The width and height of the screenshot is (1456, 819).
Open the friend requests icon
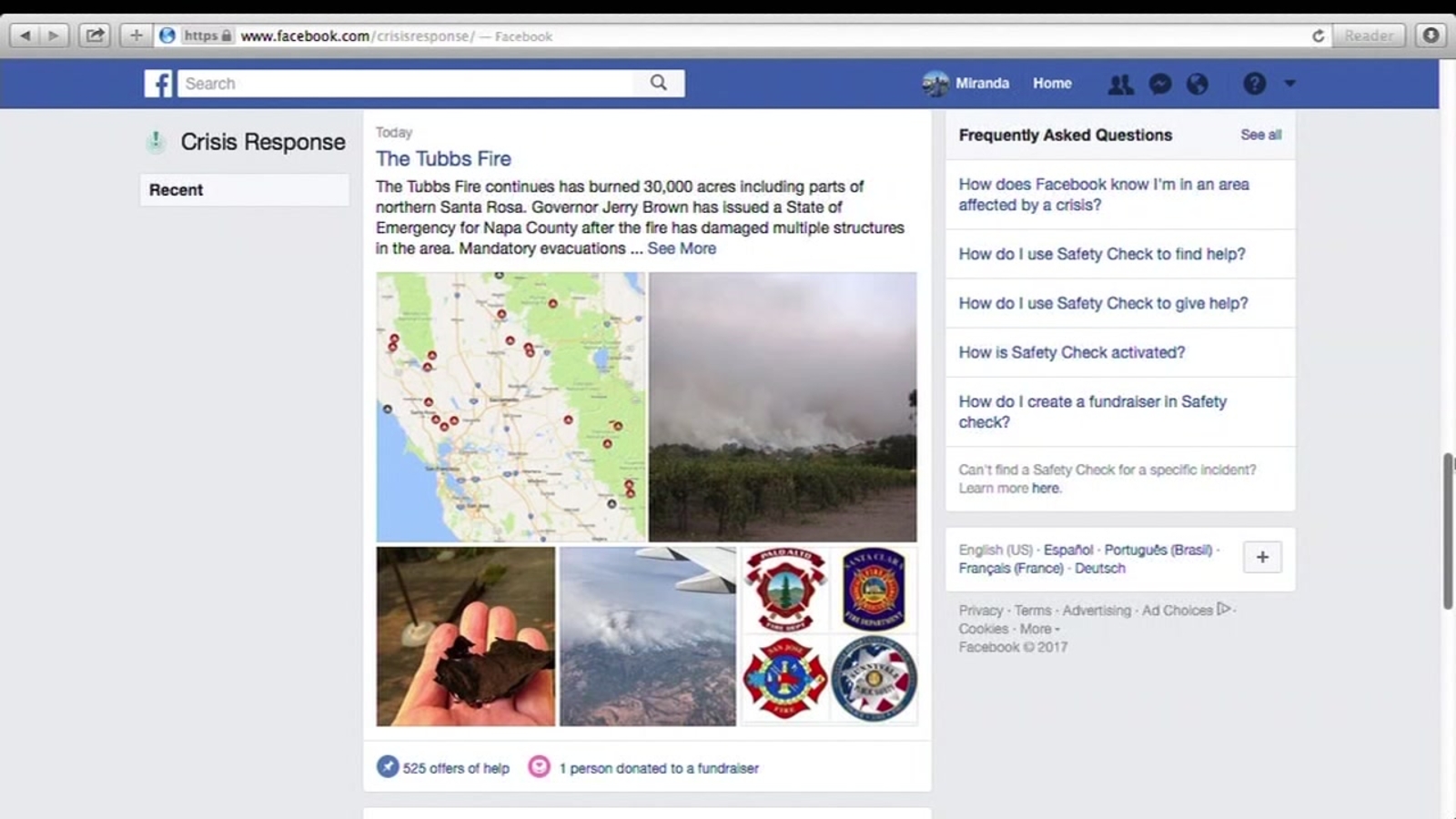click(1120, 84)
